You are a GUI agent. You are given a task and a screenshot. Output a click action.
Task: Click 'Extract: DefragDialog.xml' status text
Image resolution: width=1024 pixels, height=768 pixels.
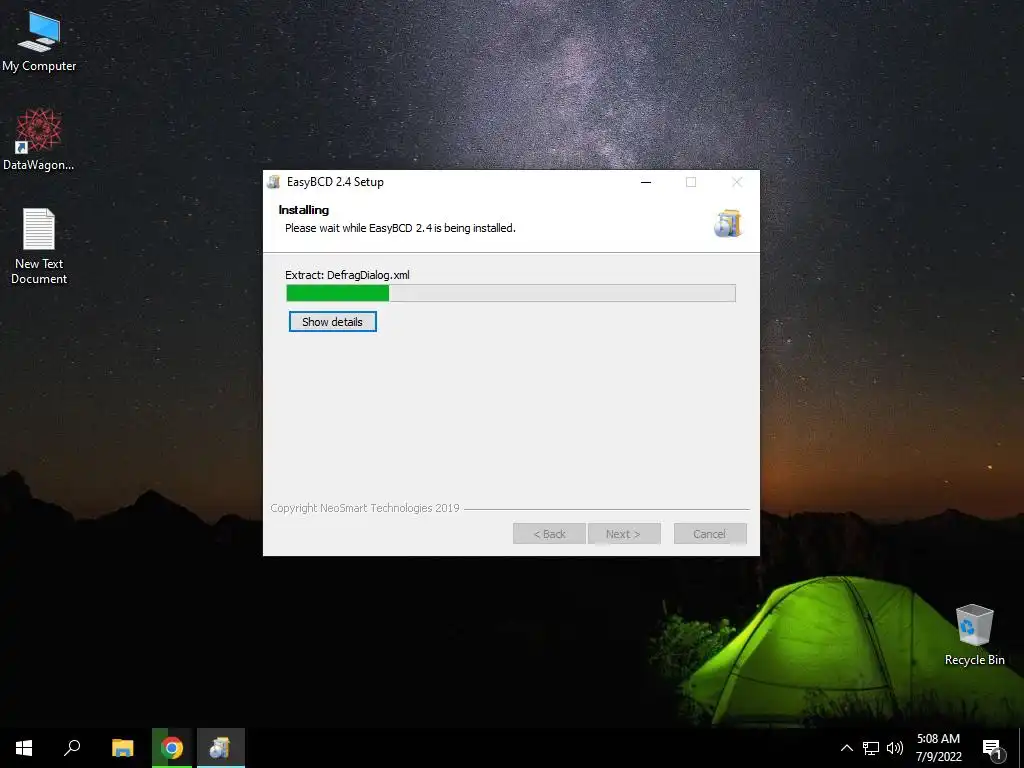pos(347,275)
